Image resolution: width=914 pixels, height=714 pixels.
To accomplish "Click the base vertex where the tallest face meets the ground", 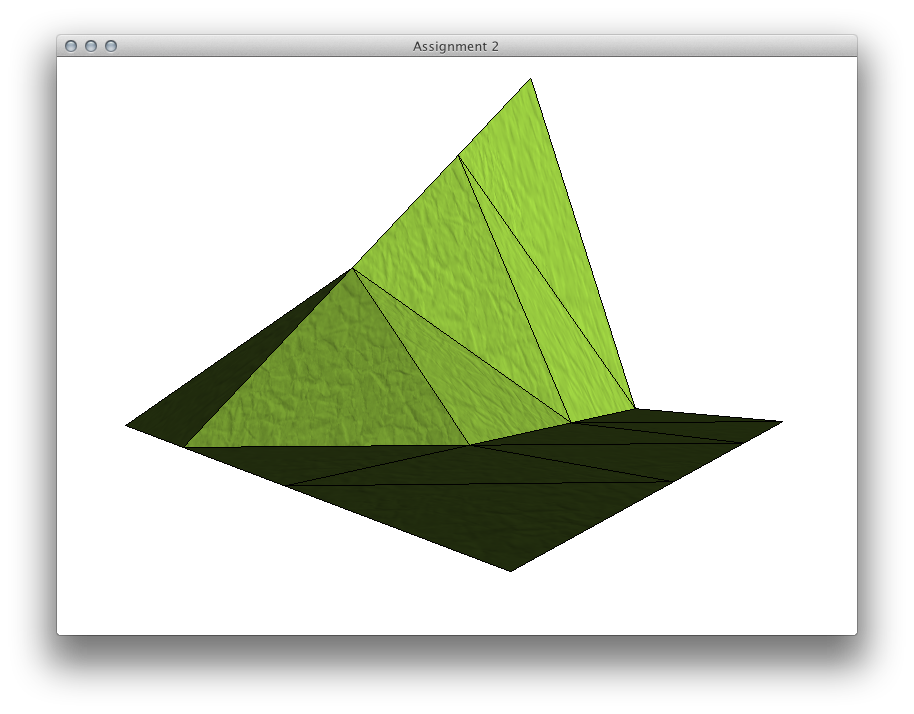I will pyautogui.click(x=635, y=408).
